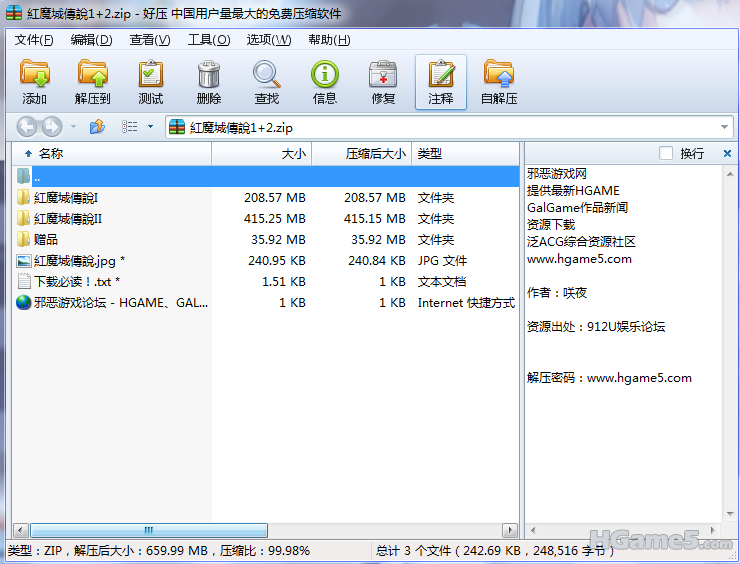Open the 文件(F) menu
Screen dimensions: 740x564
click(34, 40)
